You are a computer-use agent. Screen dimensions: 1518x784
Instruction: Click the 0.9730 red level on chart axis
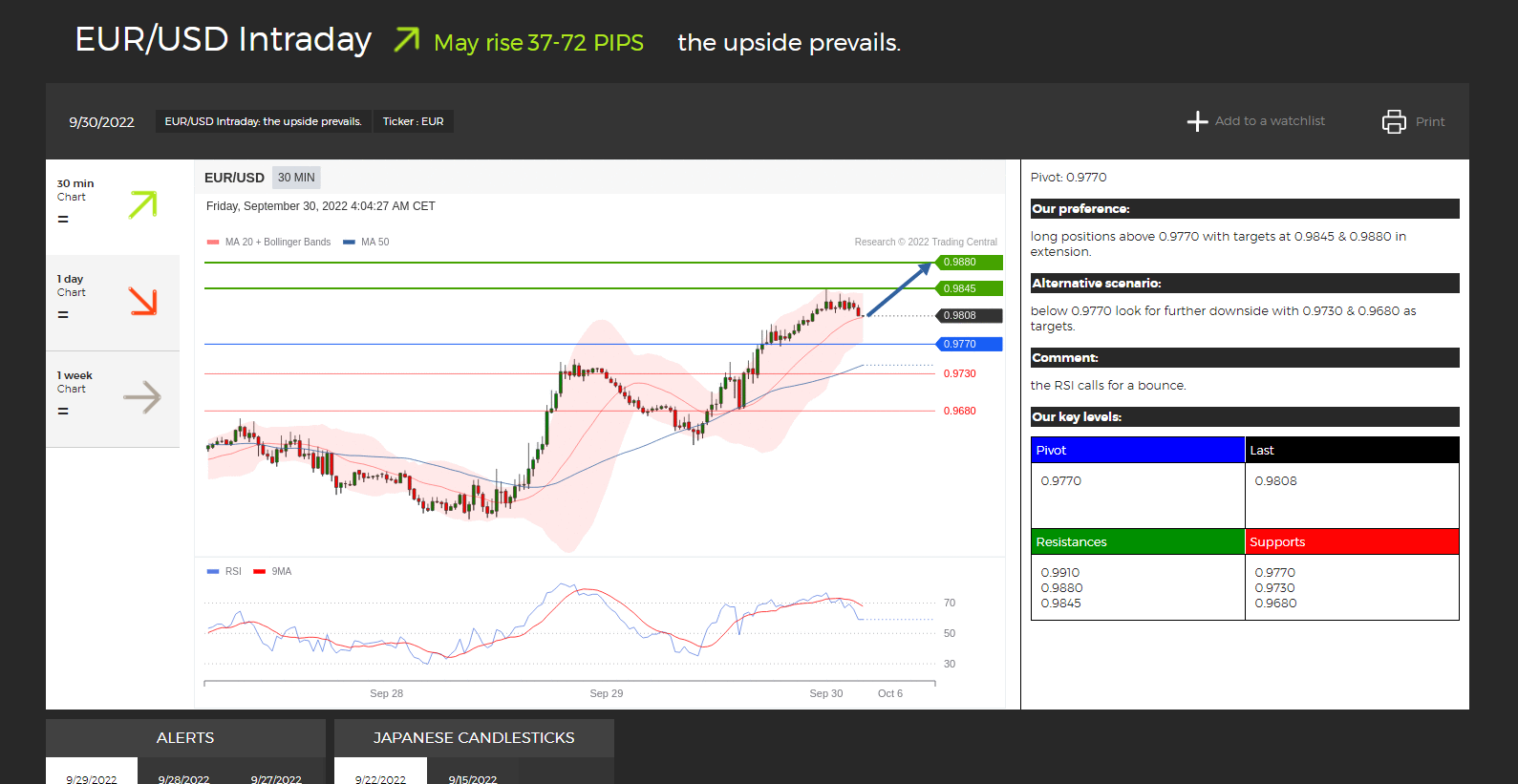click(960, 373)
